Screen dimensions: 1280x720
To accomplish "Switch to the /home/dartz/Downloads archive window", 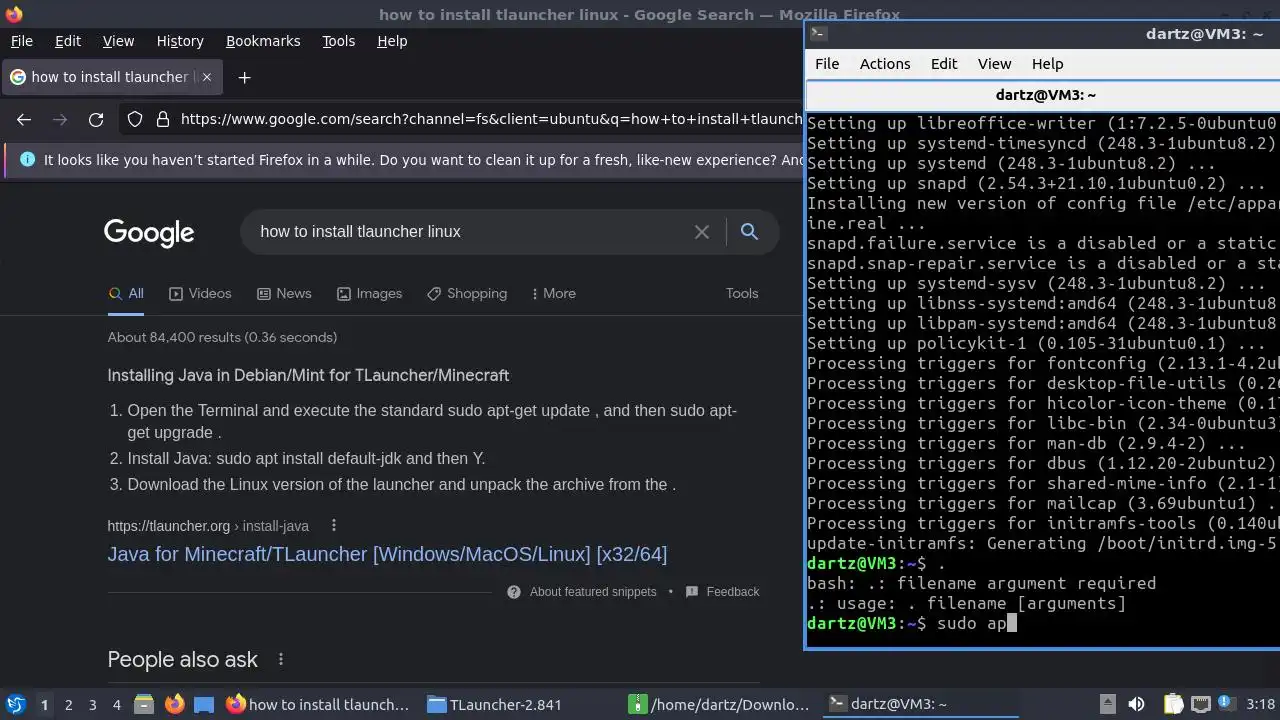I will [719, 705].
